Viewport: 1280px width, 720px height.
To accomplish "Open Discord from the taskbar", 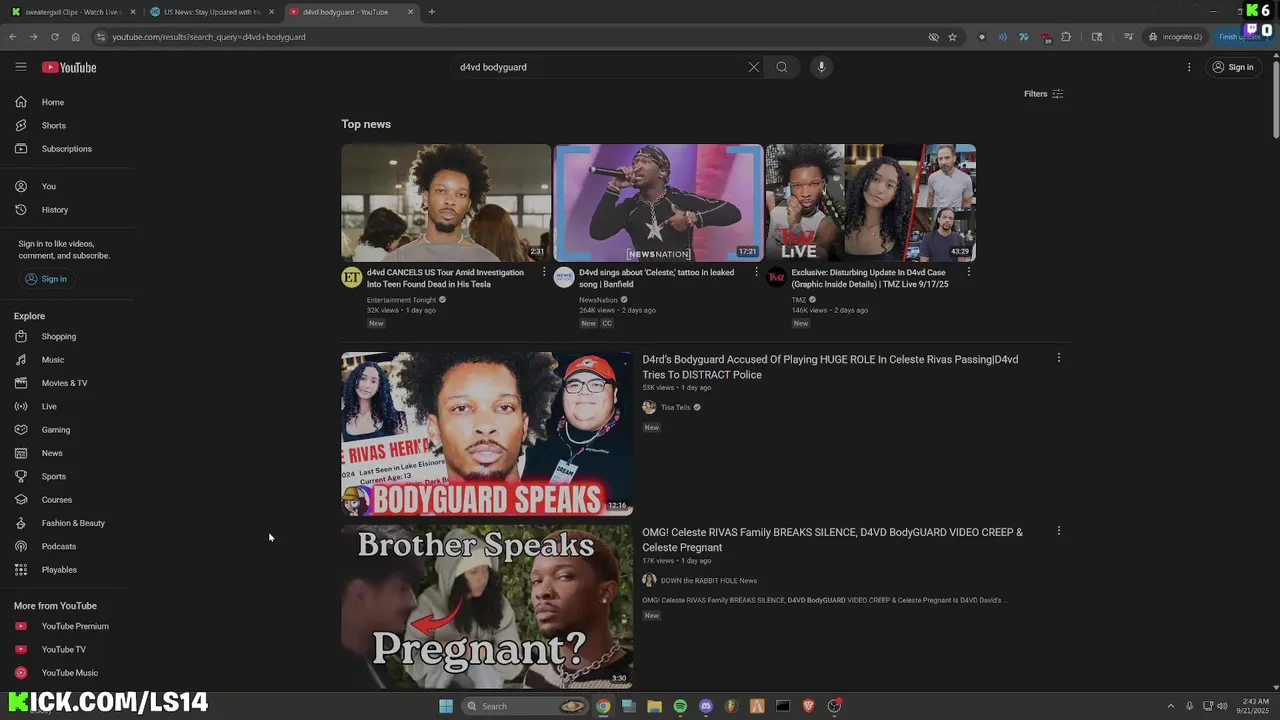I will click(706, 706).
